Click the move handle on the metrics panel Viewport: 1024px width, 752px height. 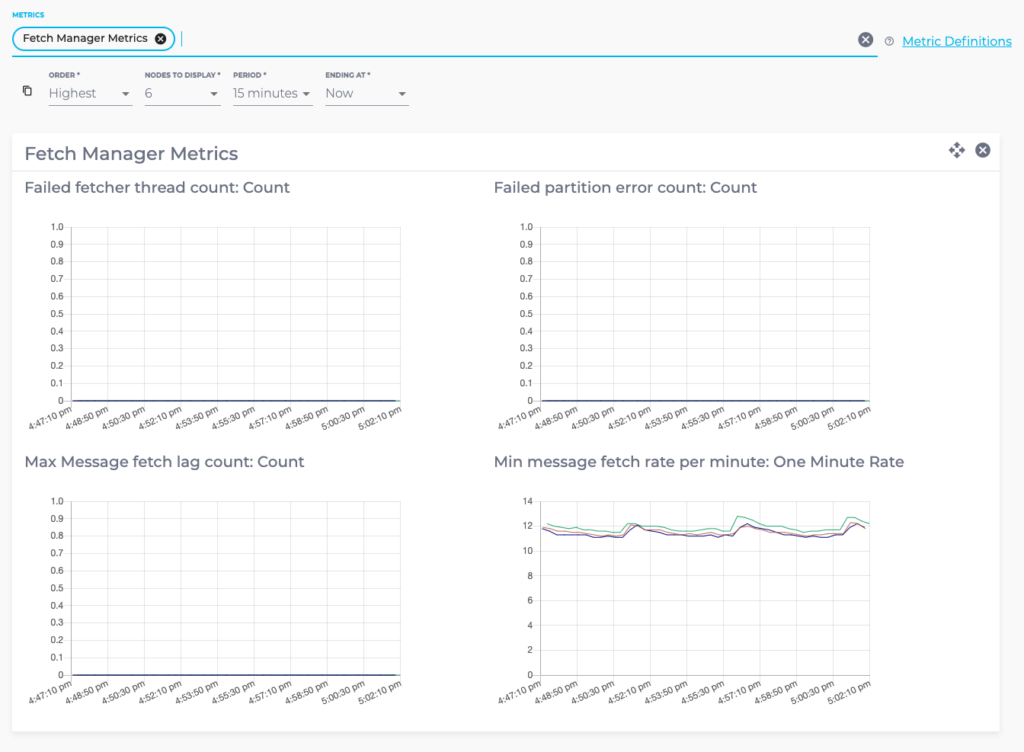[x=957, y=150]
